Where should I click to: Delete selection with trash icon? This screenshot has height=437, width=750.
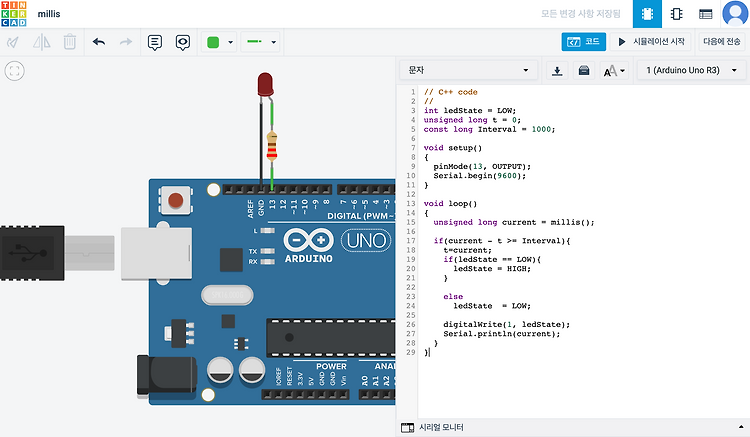(x=70, y=42)
